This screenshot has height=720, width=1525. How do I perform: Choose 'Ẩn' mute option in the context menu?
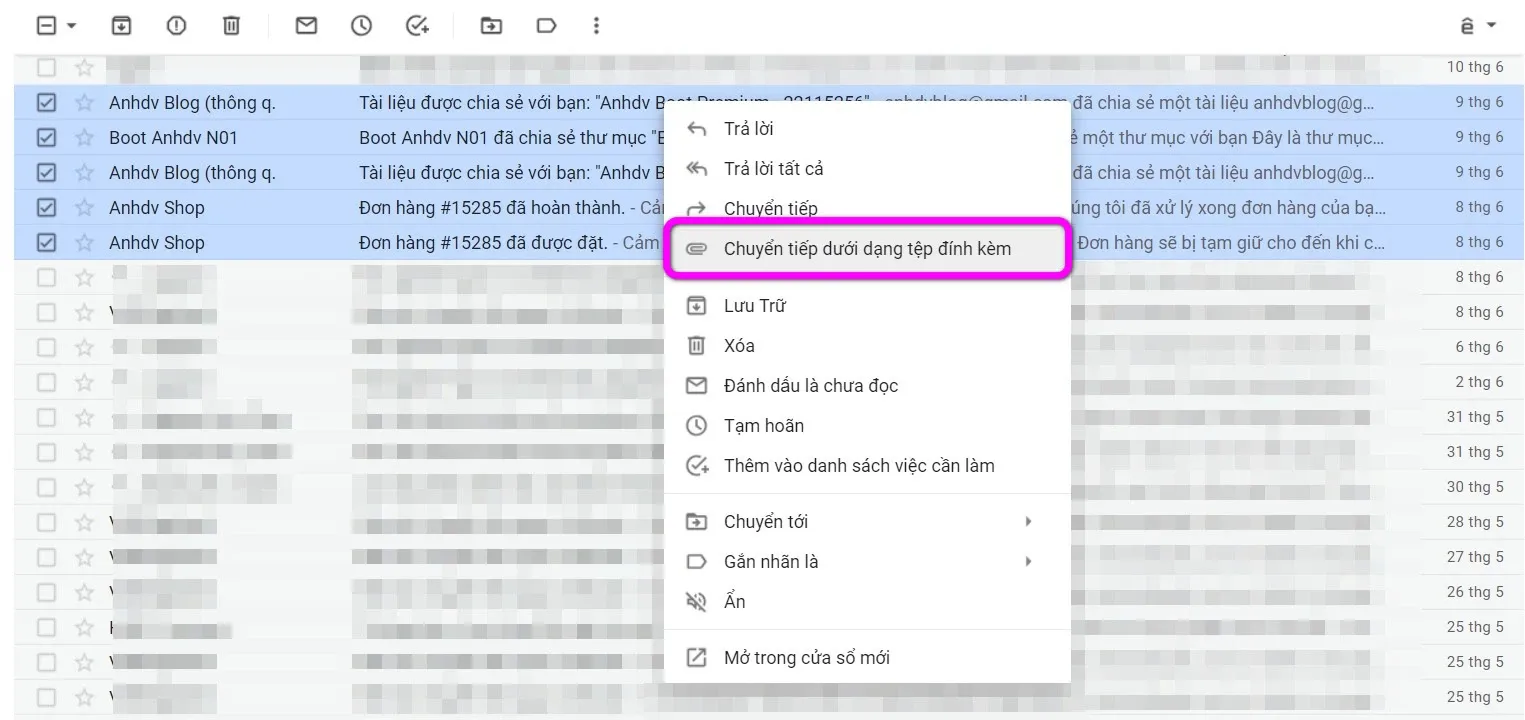(867, 602)
